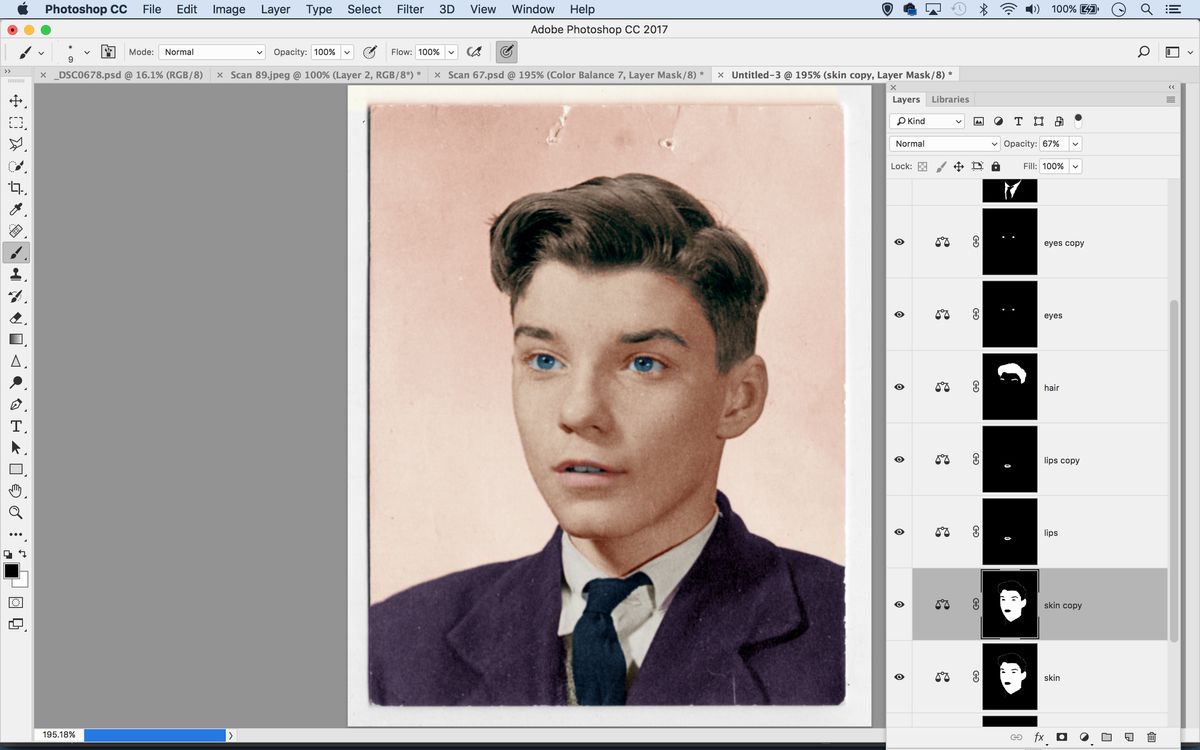Screen dimensions: 1200x750
Task: Select the Brush tool in toolbar
Action: click(16, 253)
